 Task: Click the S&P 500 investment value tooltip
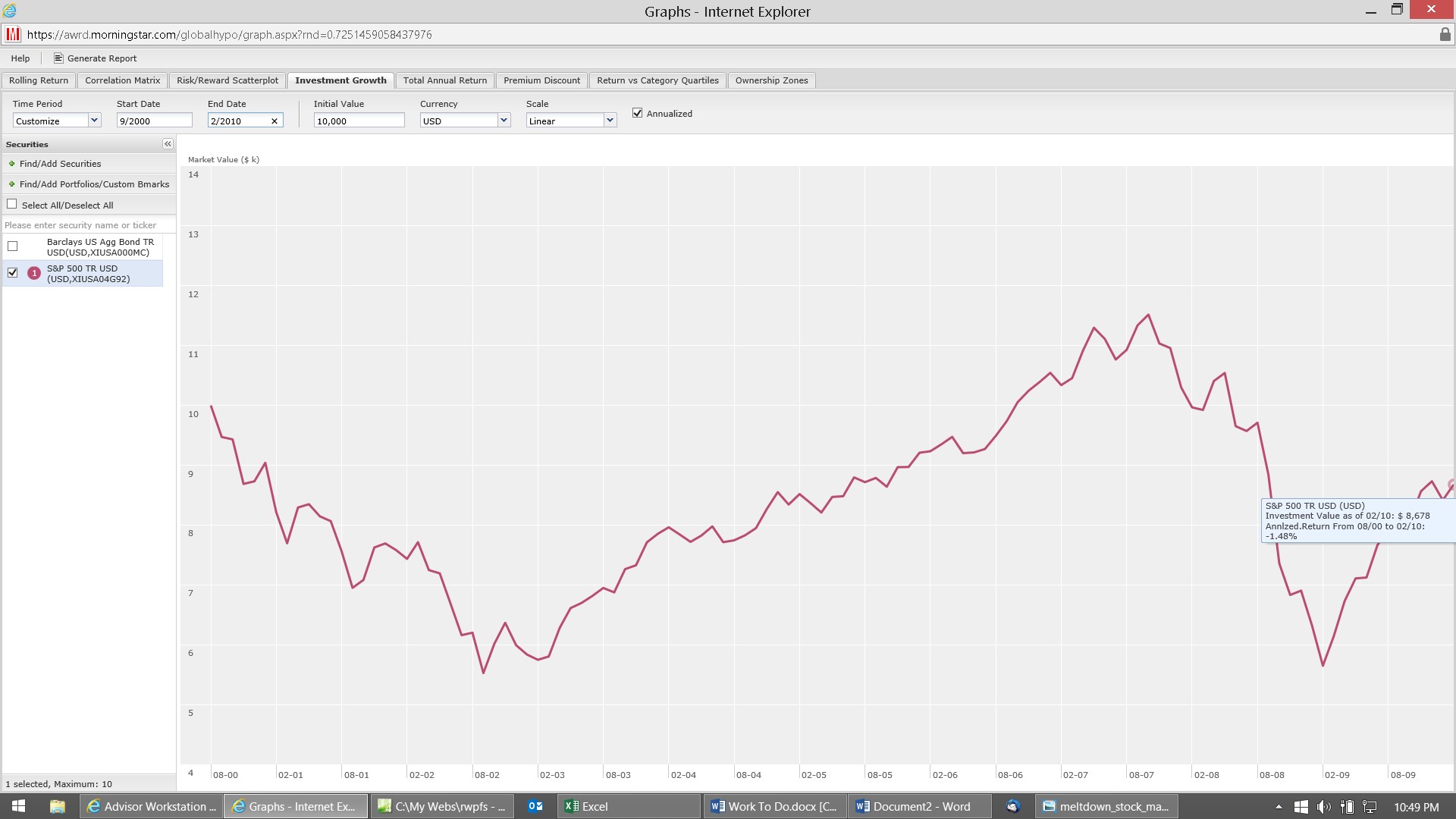pyautogui.click(x=1358, y=520)
